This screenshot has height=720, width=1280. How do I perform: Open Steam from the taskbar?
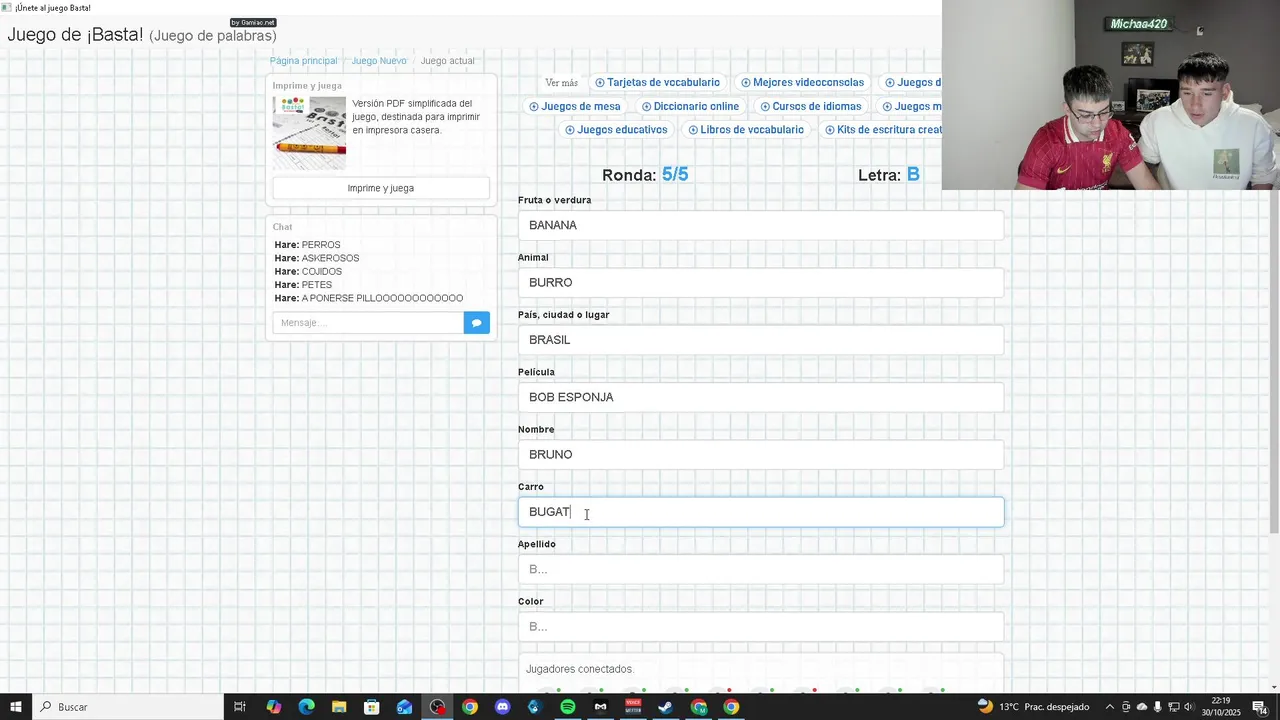pos(666,707)
